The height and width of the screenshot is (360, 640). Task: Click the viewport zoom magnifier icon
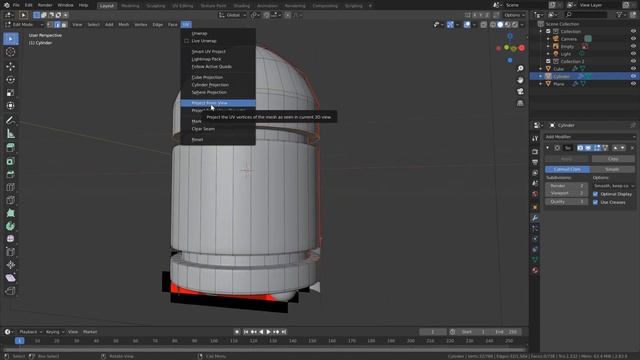coord(520,69)
